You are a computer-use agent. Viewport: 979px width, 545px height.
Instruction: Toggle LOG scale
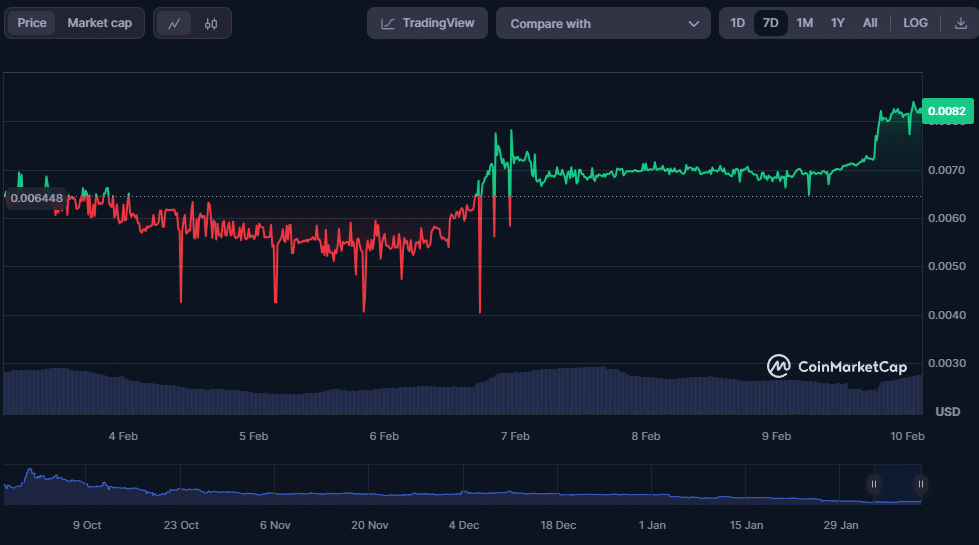(x=915, y=23)
